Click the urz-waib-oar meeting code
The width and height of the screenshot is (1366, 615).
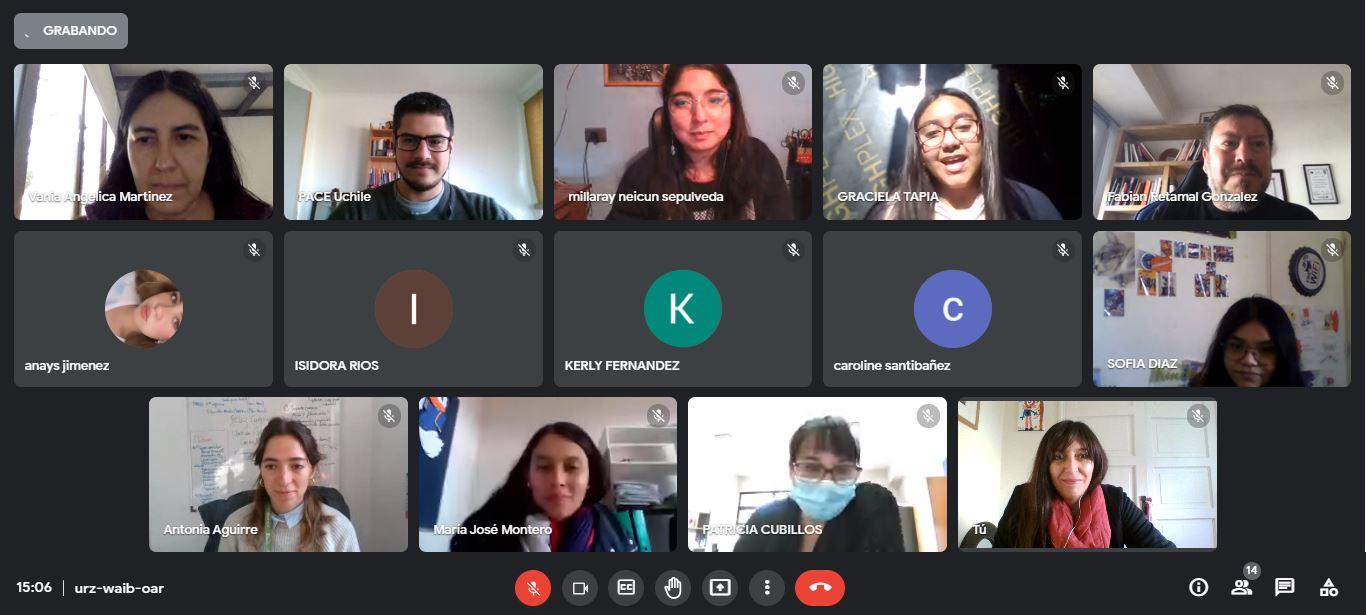tap(119, 588)
